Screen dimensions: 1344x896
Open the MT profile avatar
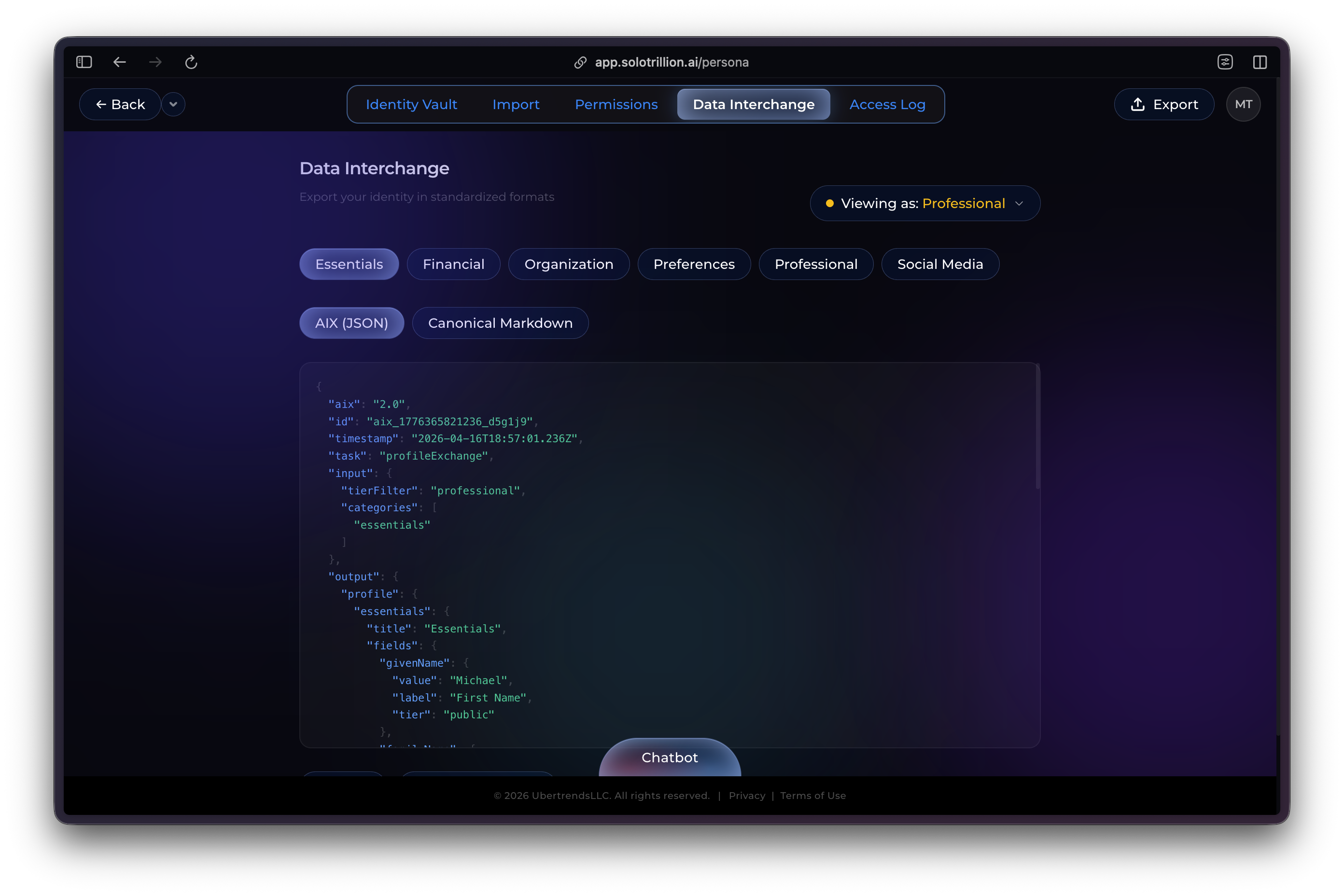(1244, 104)
